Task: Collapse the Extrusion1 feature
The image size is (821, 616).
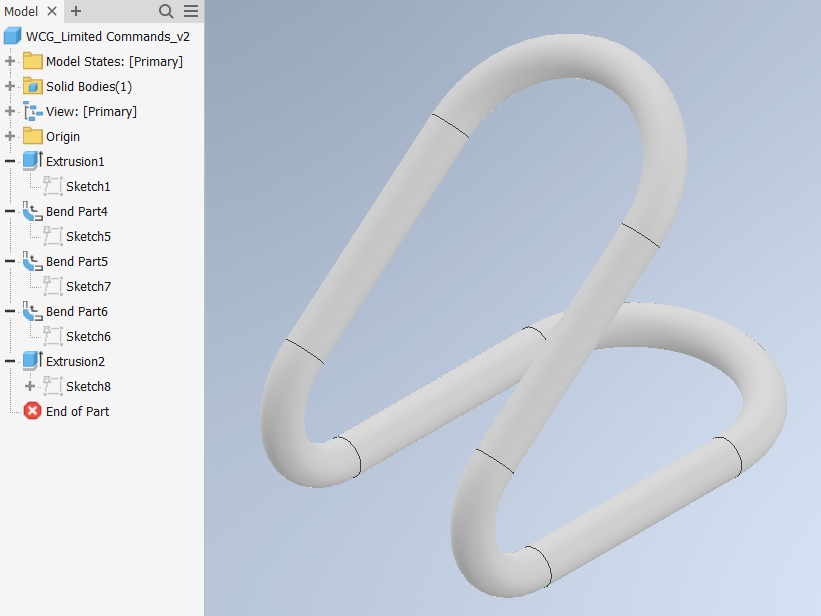Action: (10, 161)
